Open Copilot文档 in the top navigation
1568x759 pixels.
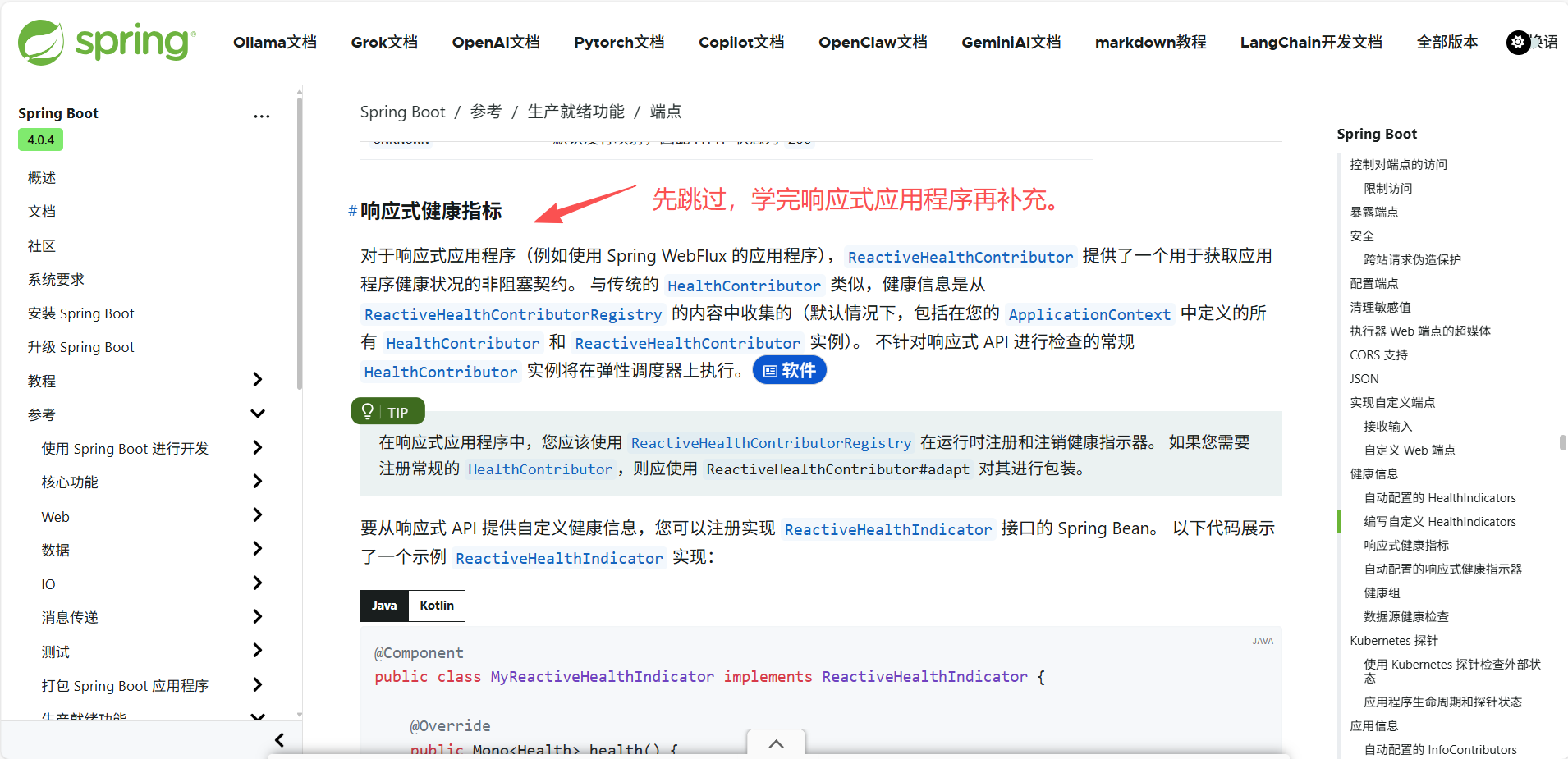click(741, 42)
